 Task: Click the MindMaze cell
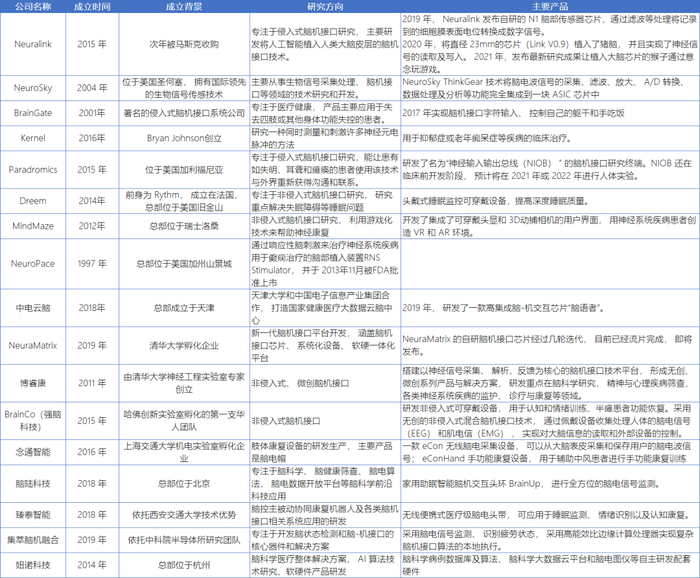coord(33,226)
